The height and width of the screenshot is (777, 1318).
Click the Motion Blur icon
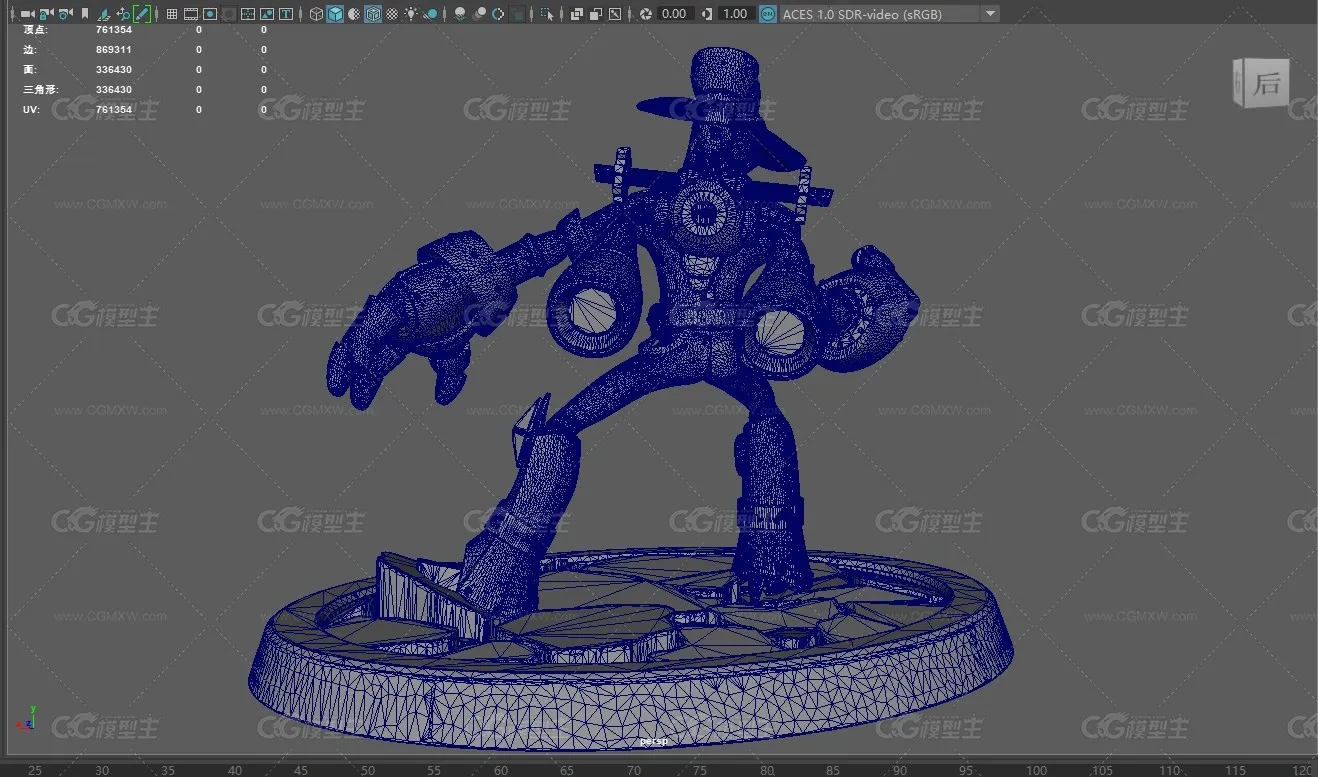pos(479,14)
